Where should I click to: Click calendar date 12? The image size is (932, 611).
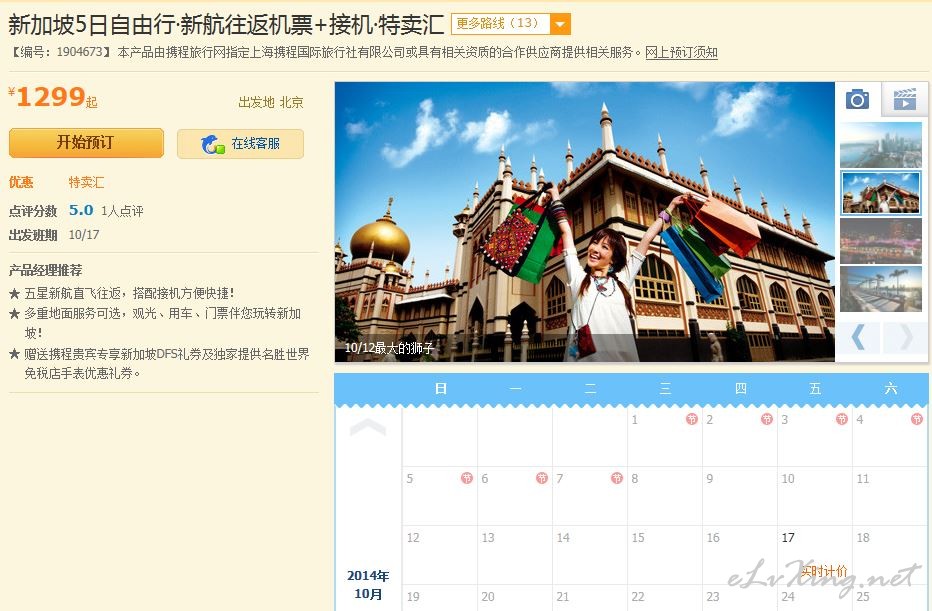click(x=413, y=537)
